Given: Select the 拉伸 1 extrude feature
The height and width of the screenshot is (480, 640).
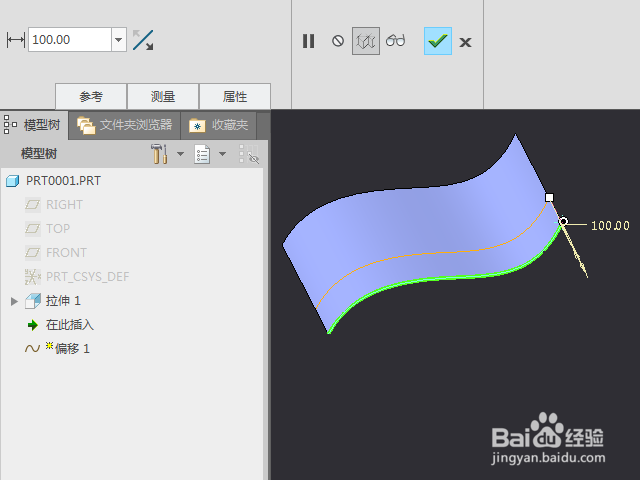Looking at the screenshot, I should click(x=63, y=301).
